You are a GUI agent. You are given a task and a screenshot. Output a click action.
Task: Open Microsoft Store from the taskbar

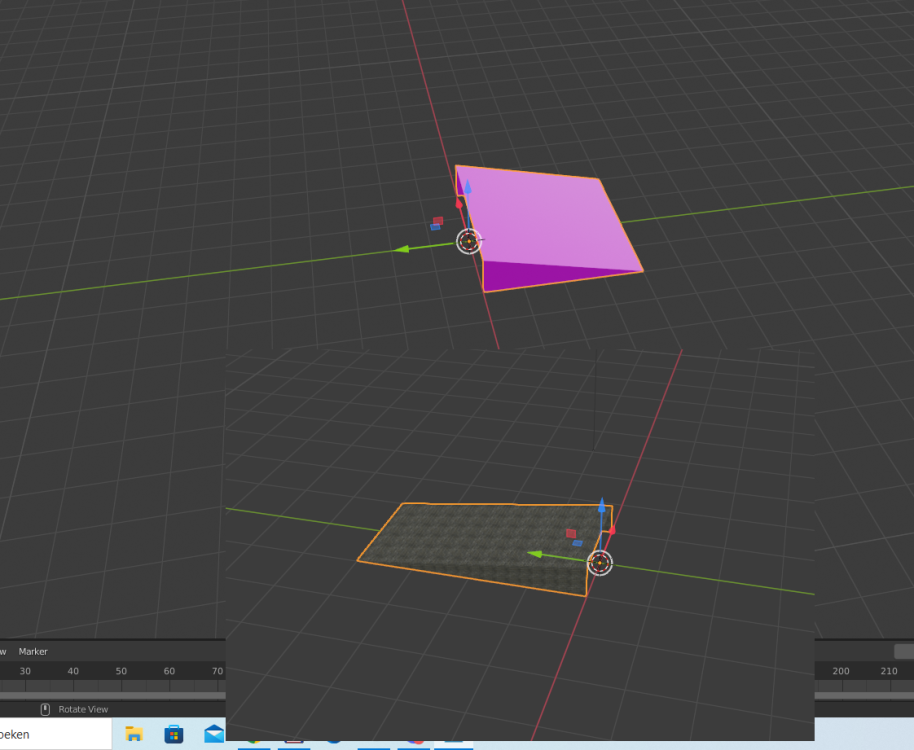(174, 735)
